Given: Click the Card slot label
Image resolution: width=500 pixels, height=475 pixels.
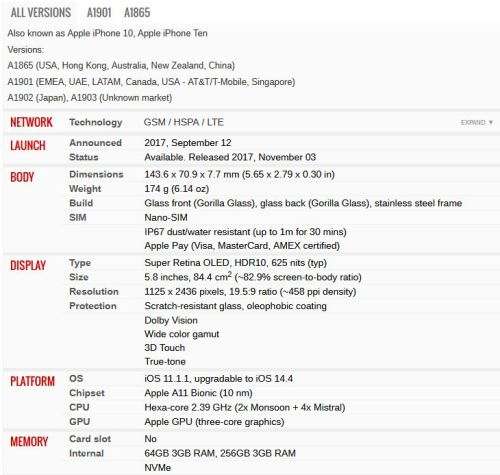Looking at the screenshot, I should click(90, 439).
